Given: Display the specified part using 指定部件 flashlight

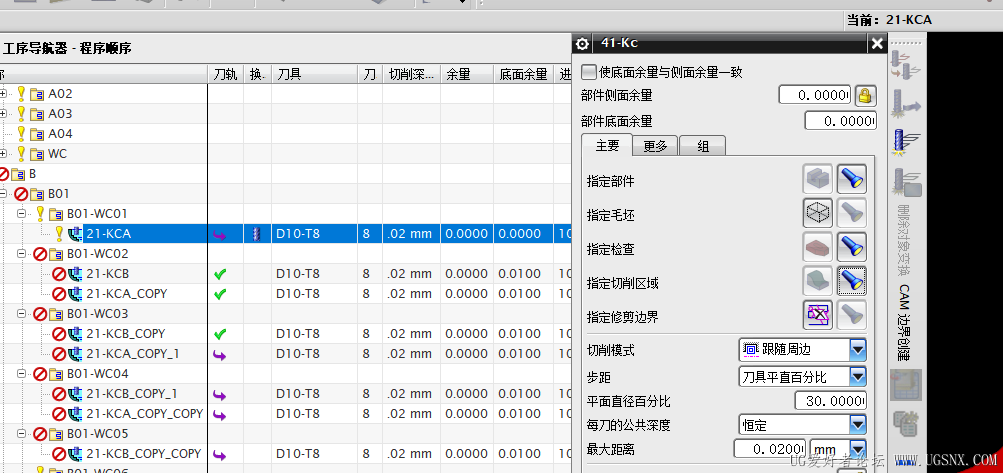Looking at the screenshot, I should coord(851,179).
